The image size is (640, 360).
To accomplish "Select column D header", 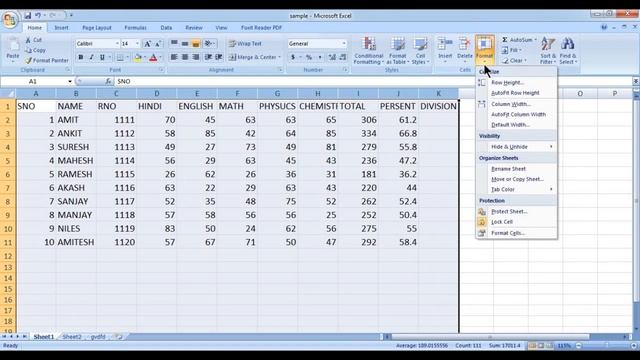I will tap(157, 94).
